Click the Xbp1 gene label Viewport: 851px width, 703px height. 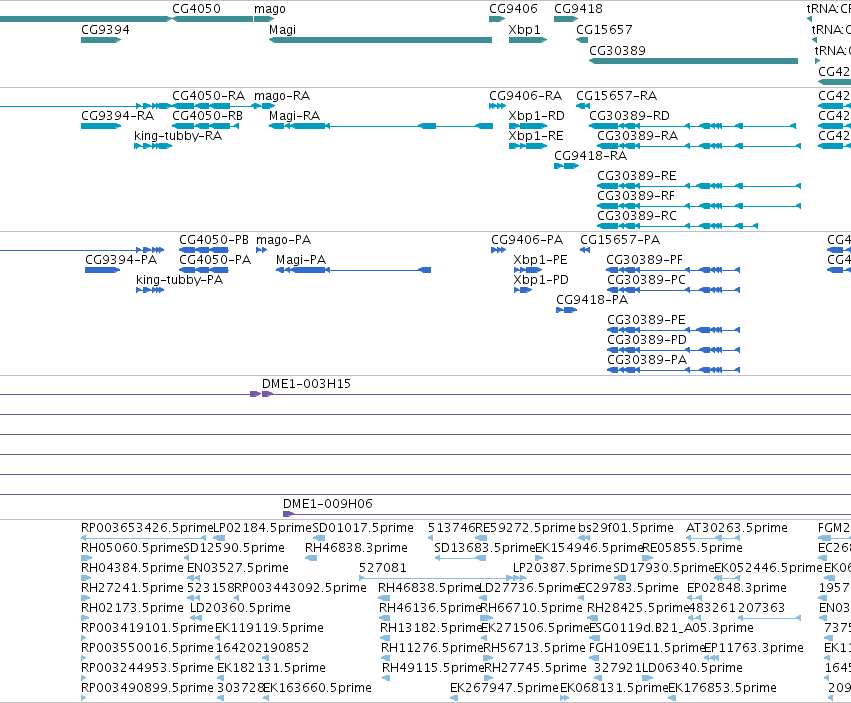click(524, 29)
